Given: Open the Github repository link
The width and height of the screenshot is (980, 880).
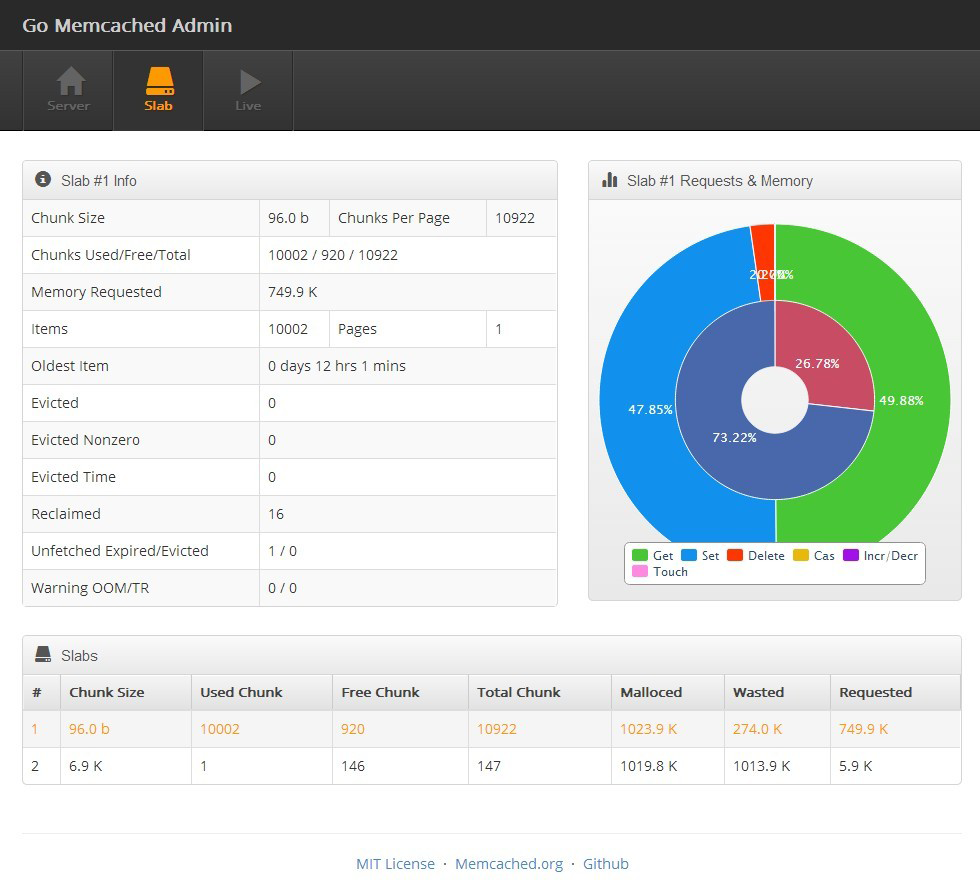Looking at the screenshot, I should point(605,863).
